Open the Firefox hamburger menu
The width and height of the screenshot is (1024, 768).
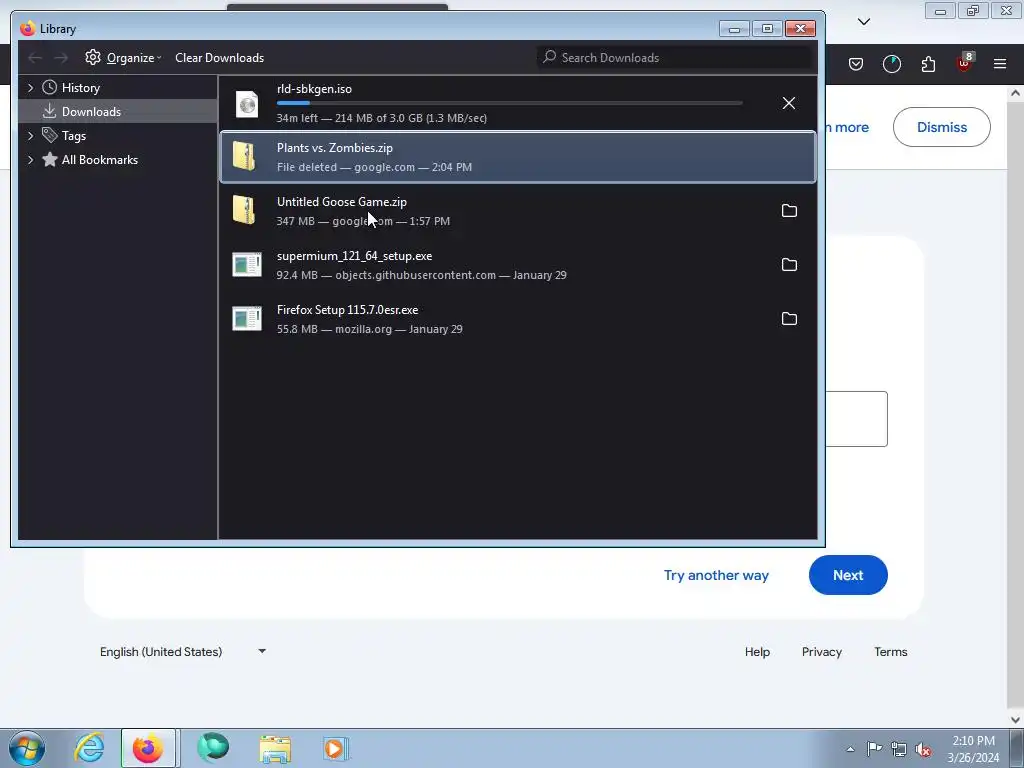1000,64
